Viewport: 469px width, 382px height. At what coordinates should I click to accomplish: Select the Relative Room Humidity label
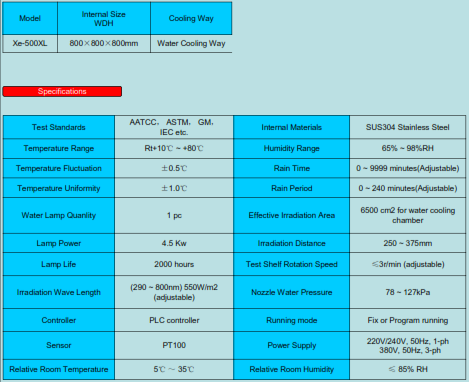point(292,369)
